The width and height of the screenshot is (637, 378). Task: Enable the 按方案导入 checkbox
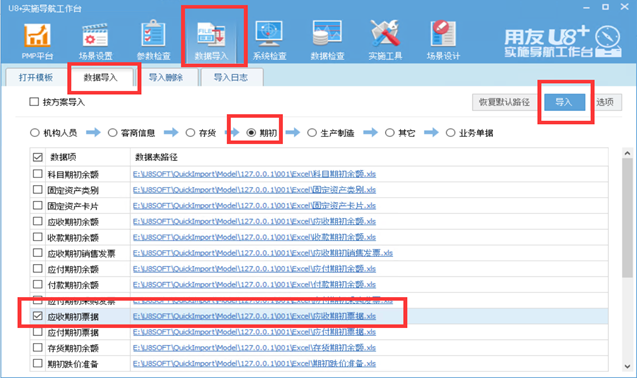coord(34,102)
